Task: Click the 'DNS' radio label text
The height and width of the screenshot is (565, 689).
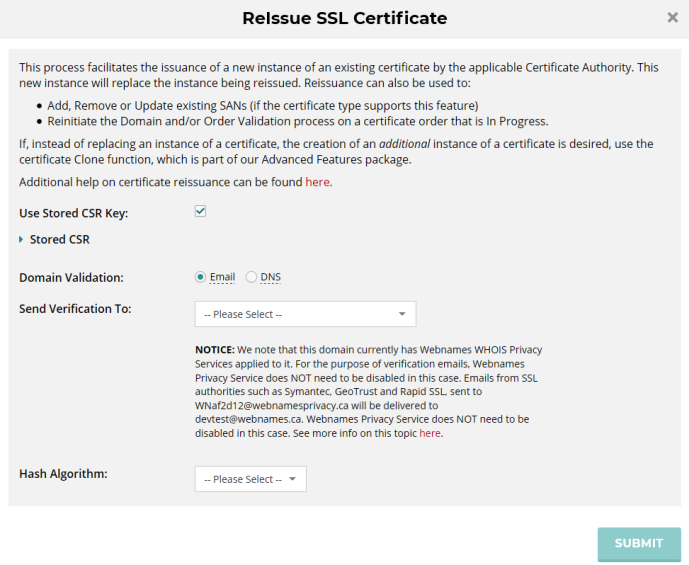Action: tap(270, 277)
